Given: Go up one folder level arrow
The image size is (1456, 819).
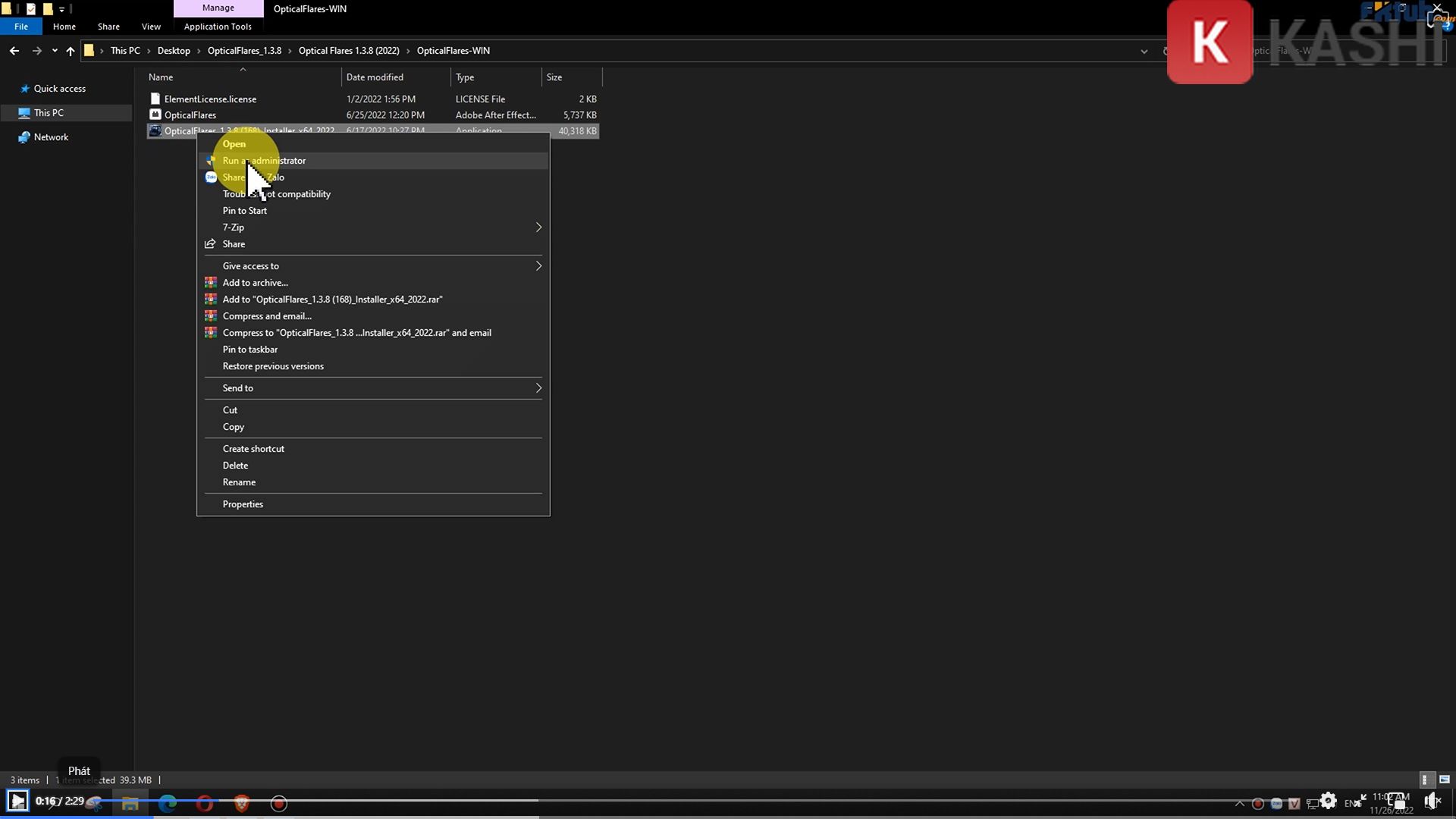Looking at the screenshot, I should pos(71,51).
